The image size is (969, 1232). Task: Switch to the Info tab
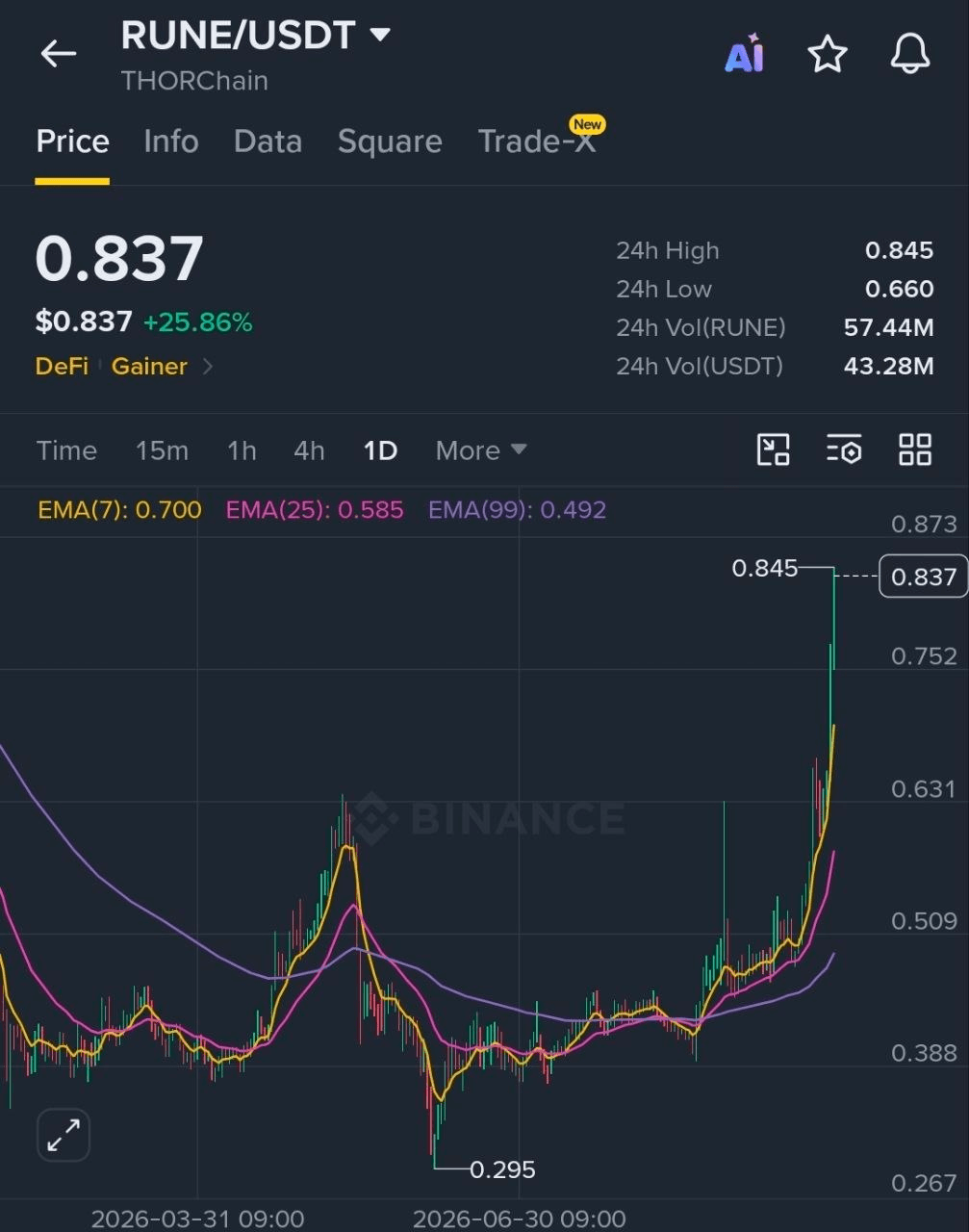[x=171, y=141]
